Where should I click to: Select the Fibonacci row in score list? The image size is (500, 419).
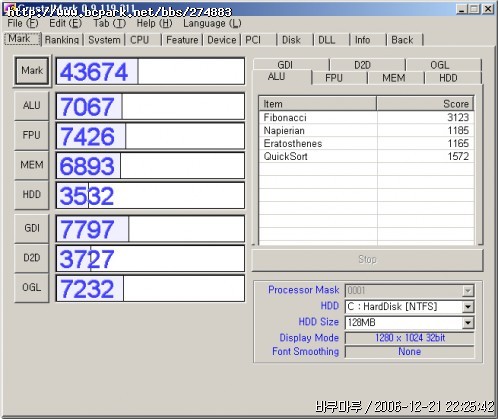click(366, 118)
